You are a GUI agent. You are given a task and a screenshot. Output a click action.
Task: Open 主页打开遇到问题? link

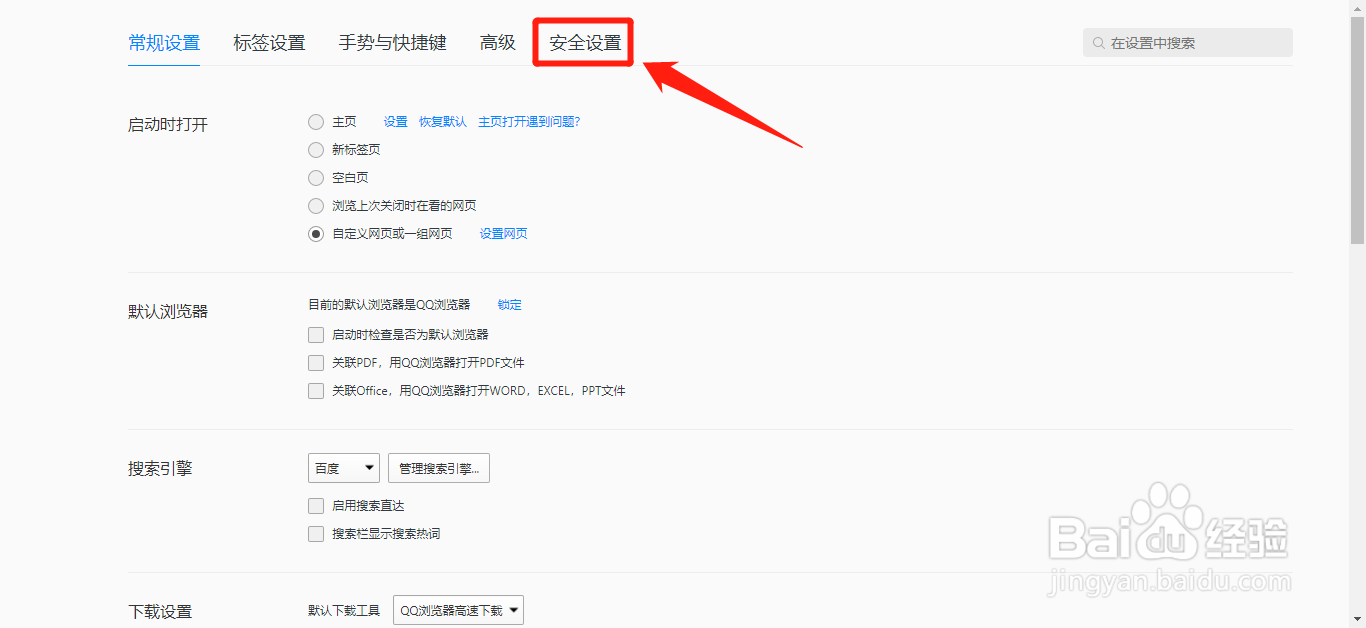[x=530, y=121]
